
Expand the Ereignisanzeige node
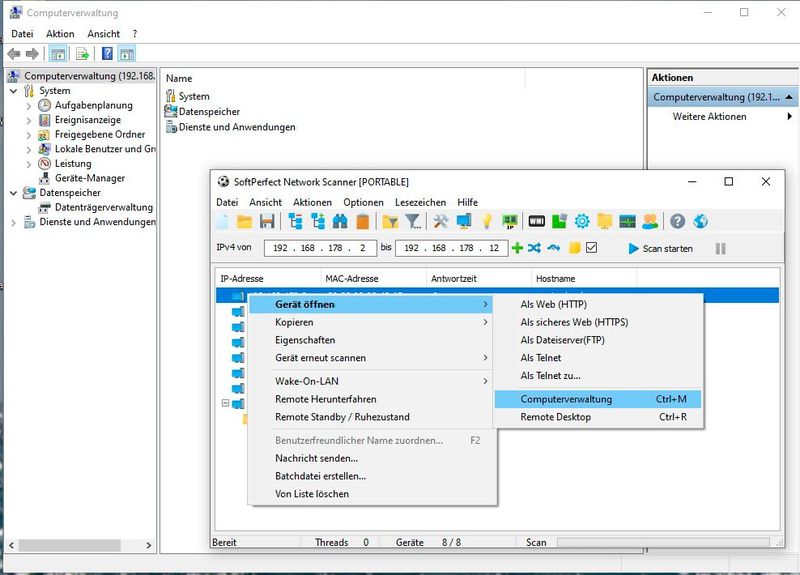(29, 120)
